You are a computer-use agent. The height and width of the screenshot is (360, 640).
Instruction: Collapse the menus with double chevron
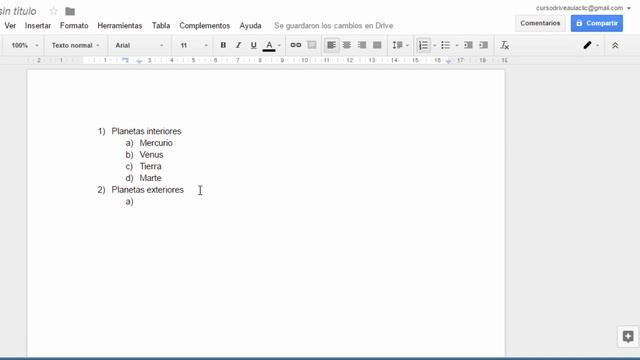click(615, 45)
